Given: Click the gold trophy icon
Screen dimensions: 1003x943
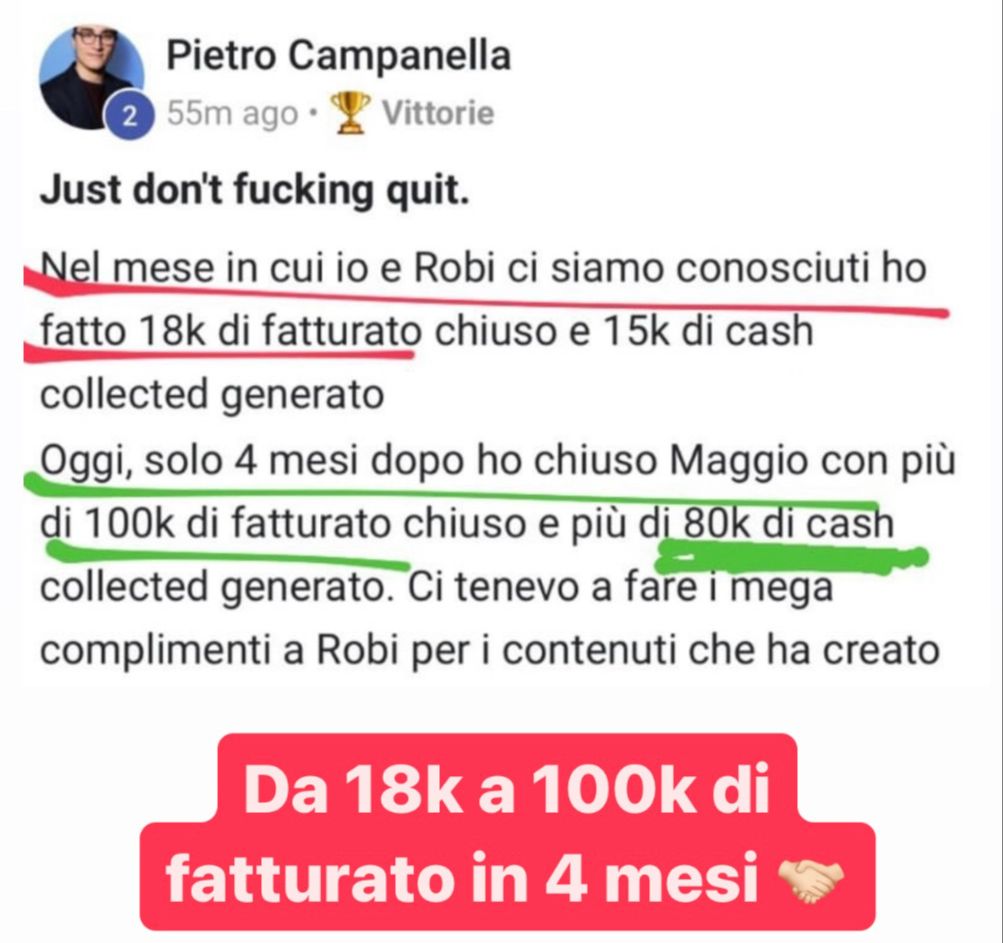Looking at the screenshot, I should click(x=349, y=113).
